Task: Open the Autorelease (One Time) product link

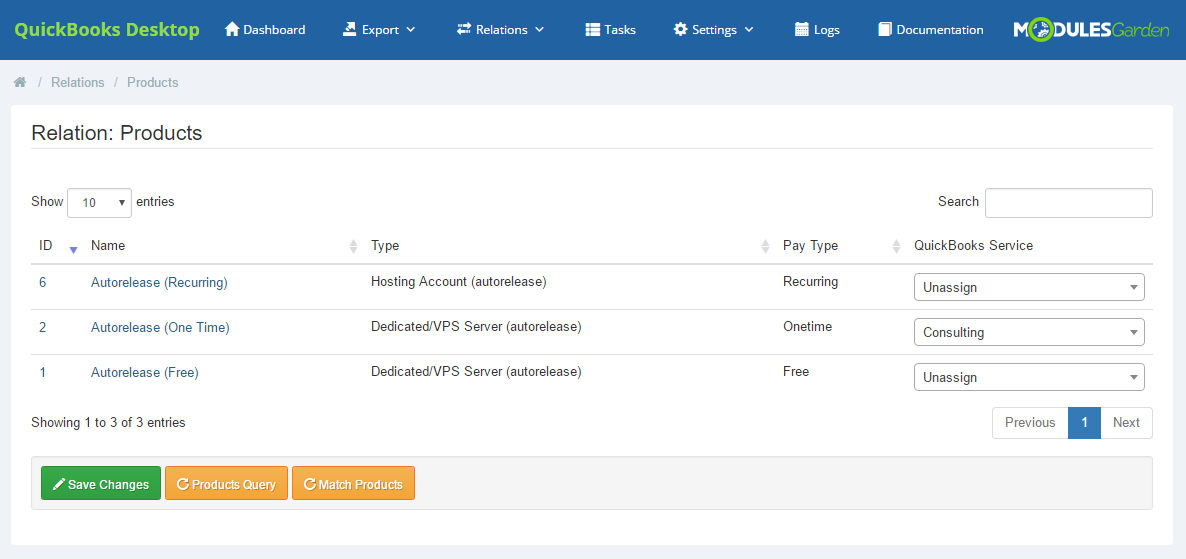Action: click(x=160, y=327)
